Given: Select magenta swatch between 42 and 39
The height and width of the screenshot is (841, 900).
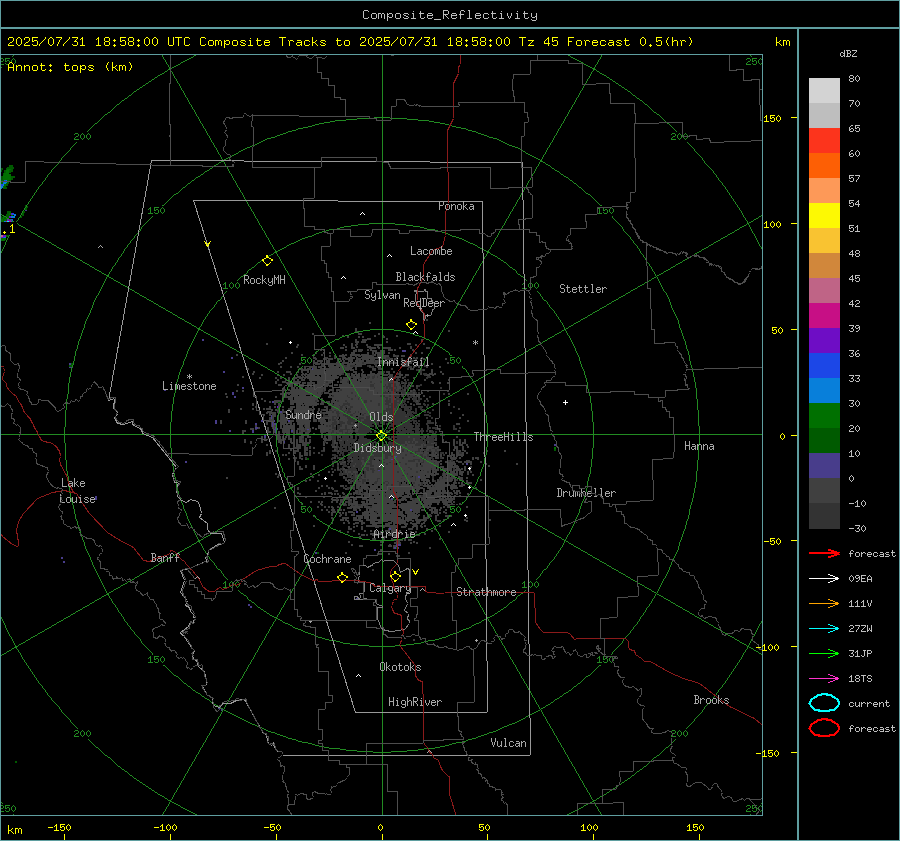Looking at the screenshot, I should (x=824, y=316).
